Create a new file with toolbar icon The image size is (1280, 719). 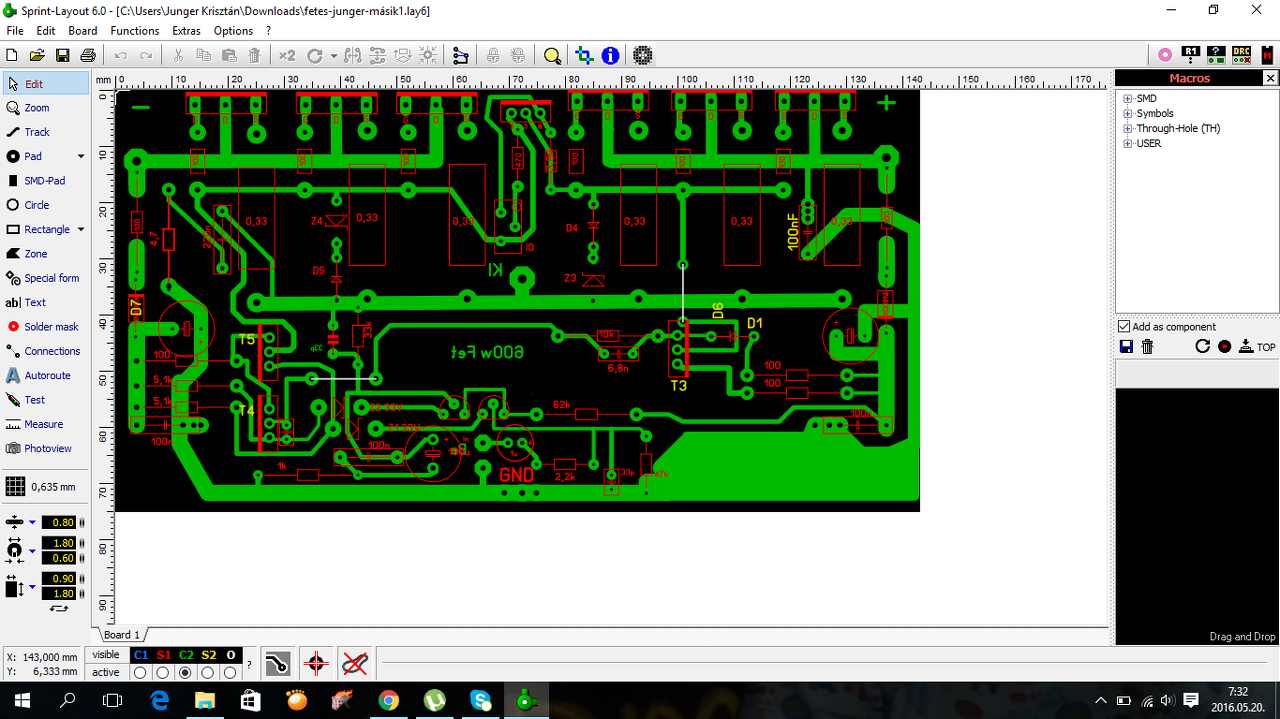pos(13,56)
